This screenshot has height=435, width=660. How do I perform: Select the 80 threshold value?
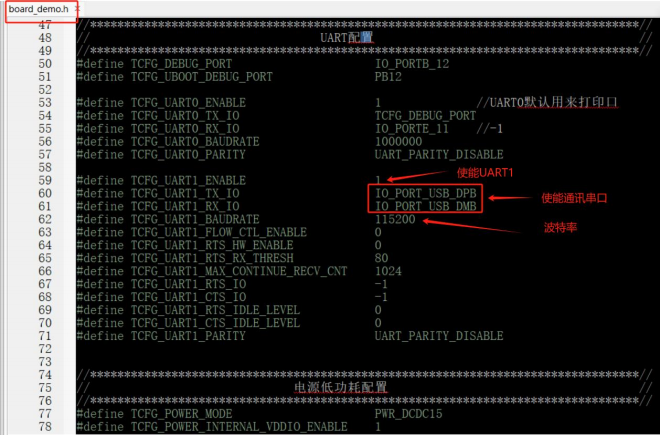[381, 258]
